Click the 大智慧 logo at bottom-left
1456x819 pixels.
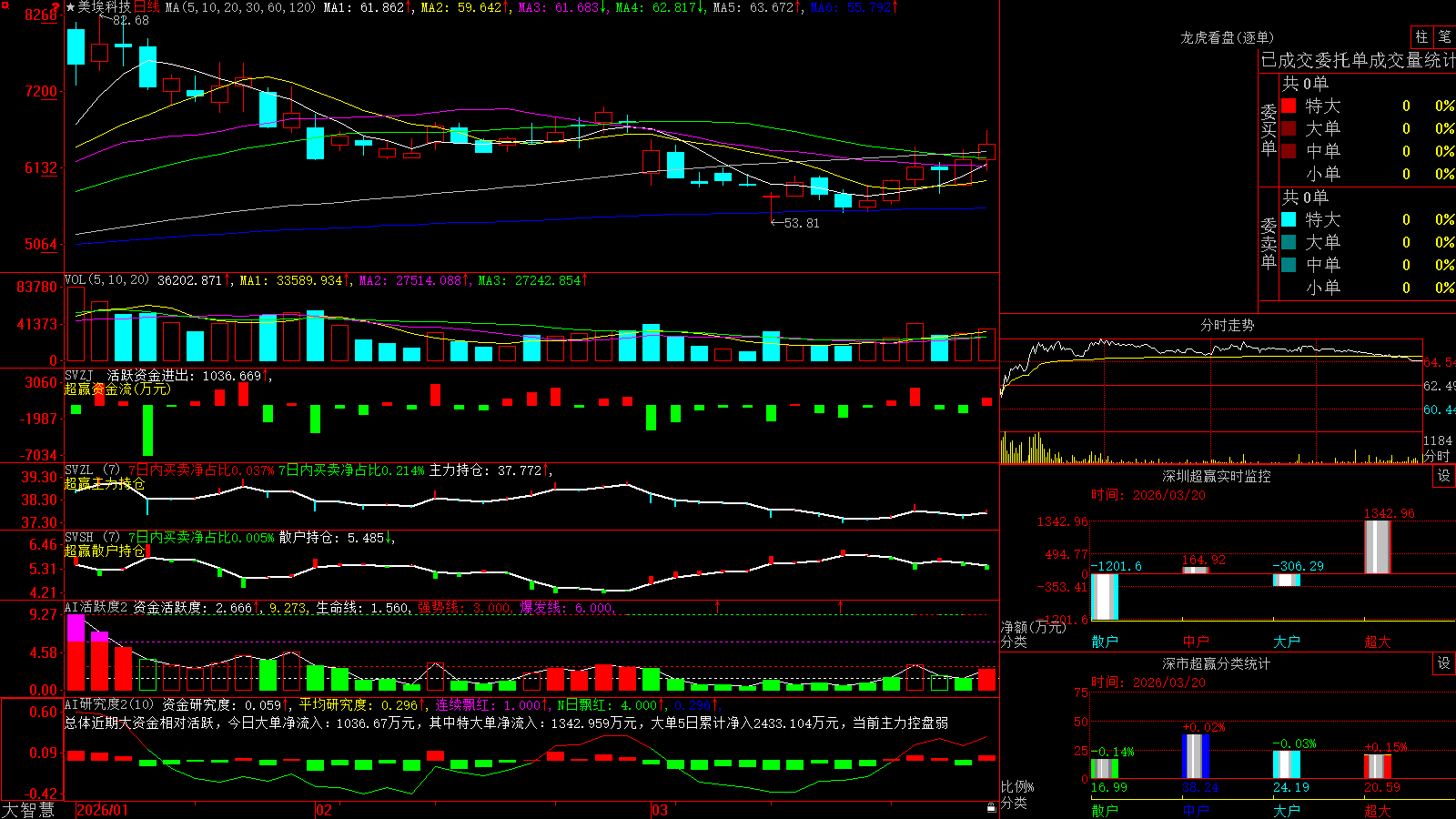coord(28,809)
